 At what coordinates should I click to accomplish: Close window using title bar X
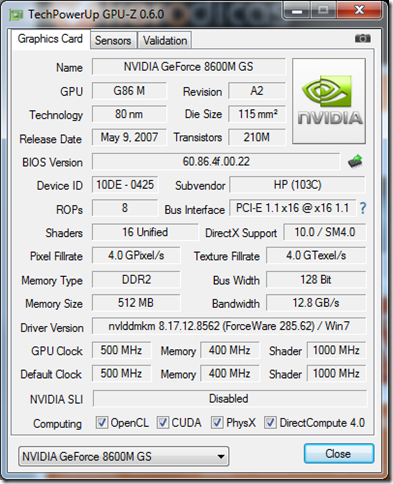pos(359,11)
